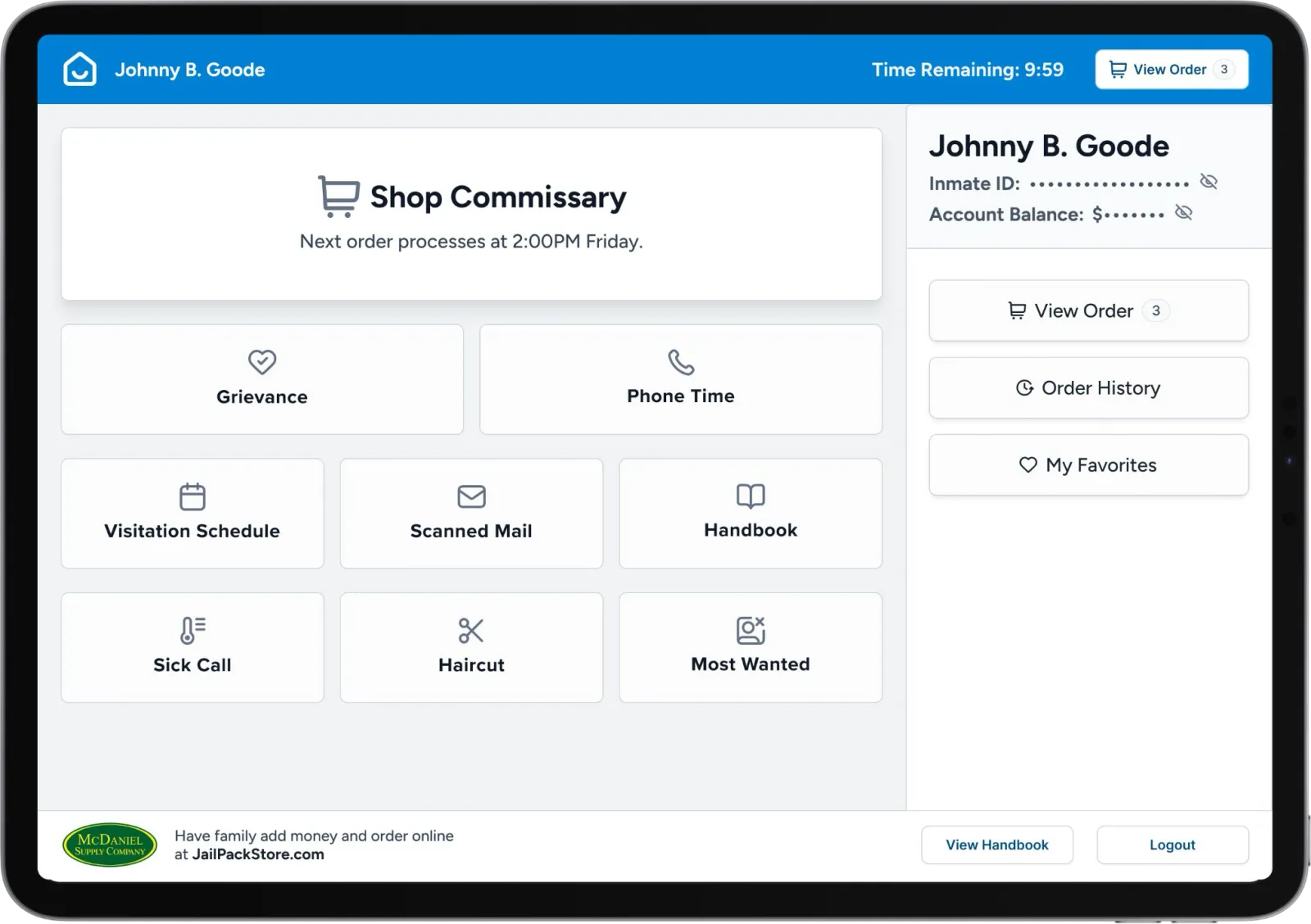Click the phone handset icon
This screenshot has width=1311, height=924.
pyautogui.click(x=681, y=361)
